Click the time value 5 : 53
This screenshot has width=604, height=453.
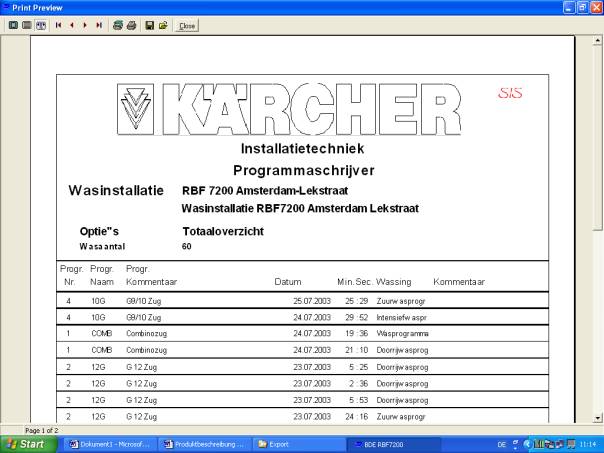pos(359,400)
